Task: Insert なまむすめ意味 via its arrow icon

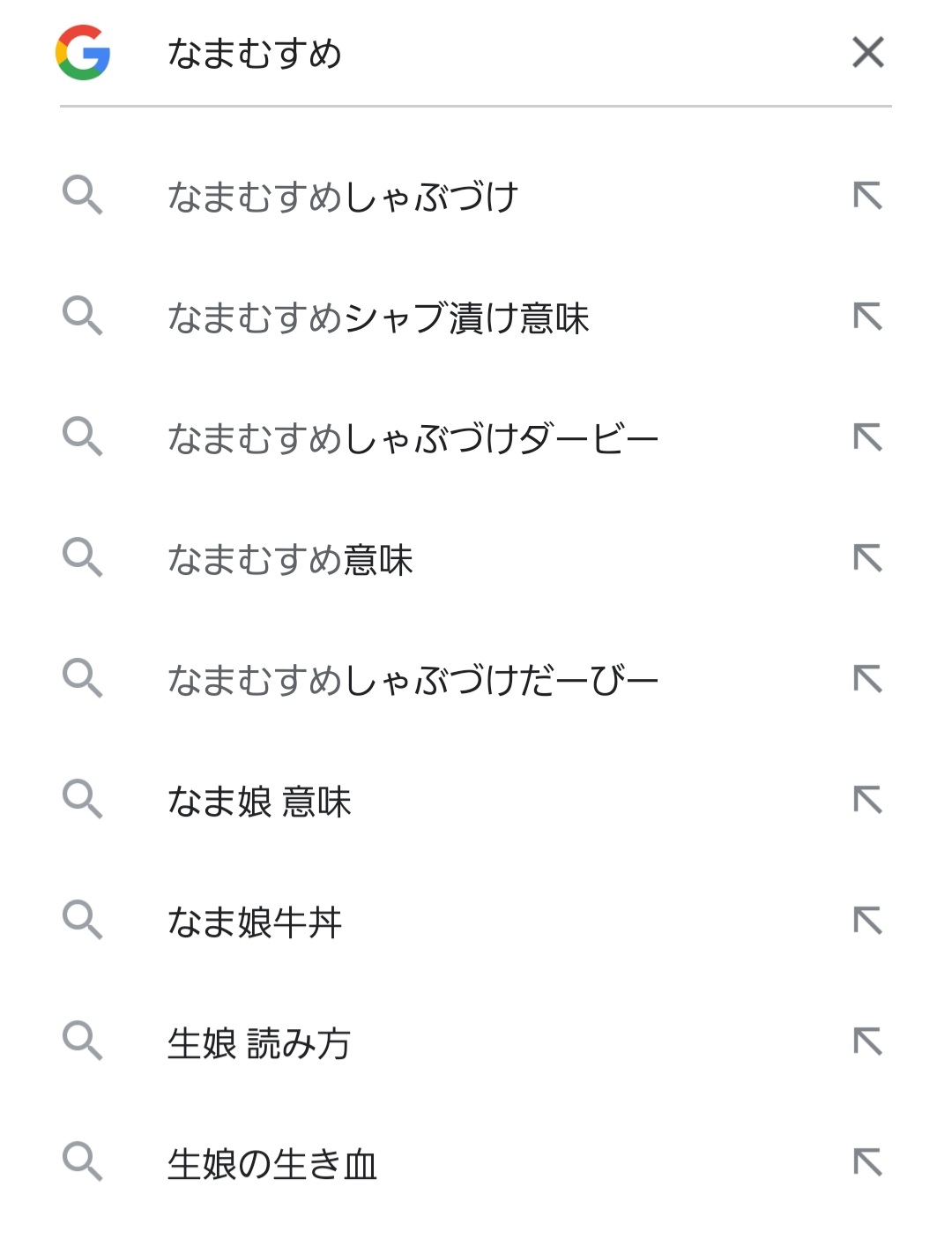Action: click(867, 557)
